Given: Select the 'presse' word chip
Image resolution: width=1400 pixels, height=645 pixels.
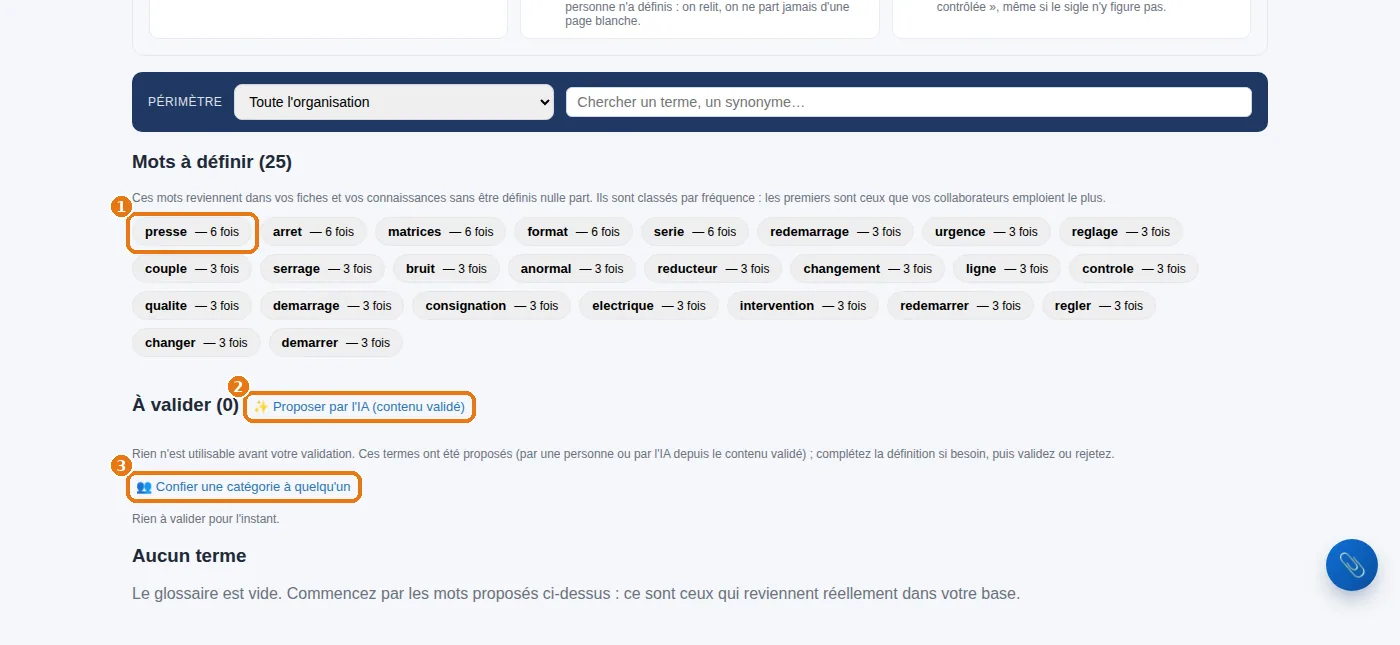Looking at the screenshot, I should [x=192, y=232].
